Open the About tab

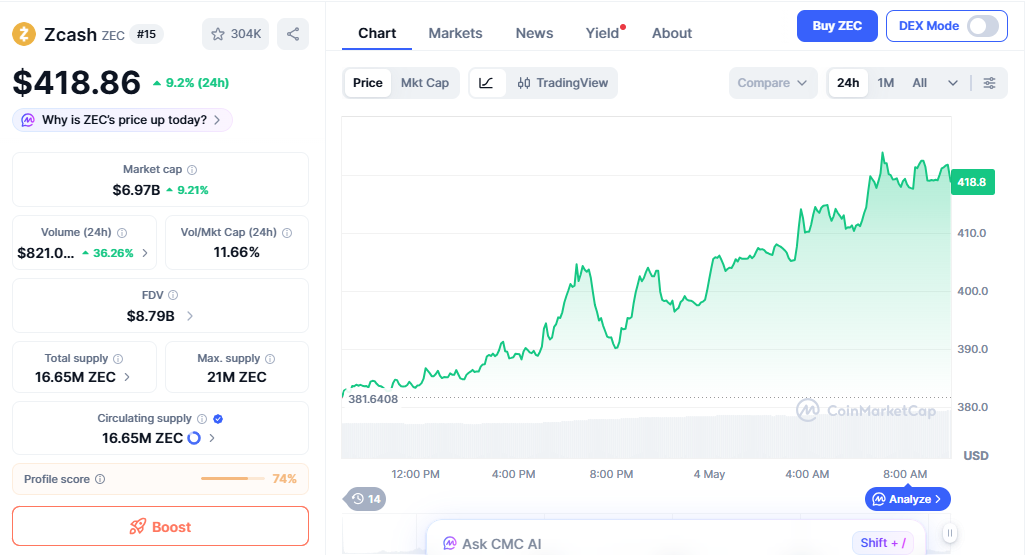[x=672, y=33]
